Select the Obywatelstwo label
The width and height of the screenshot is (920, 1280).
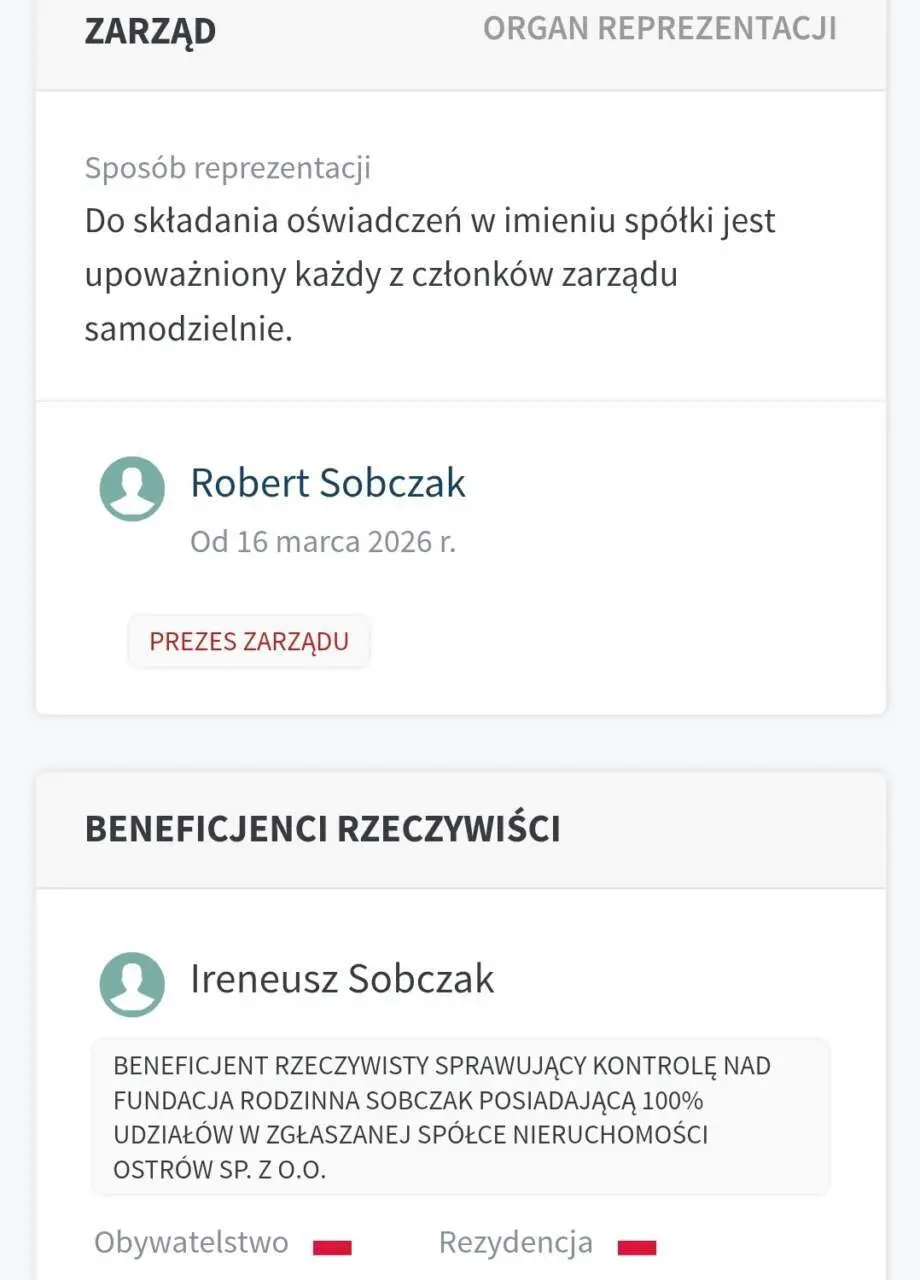click(x=191, y=1243)
